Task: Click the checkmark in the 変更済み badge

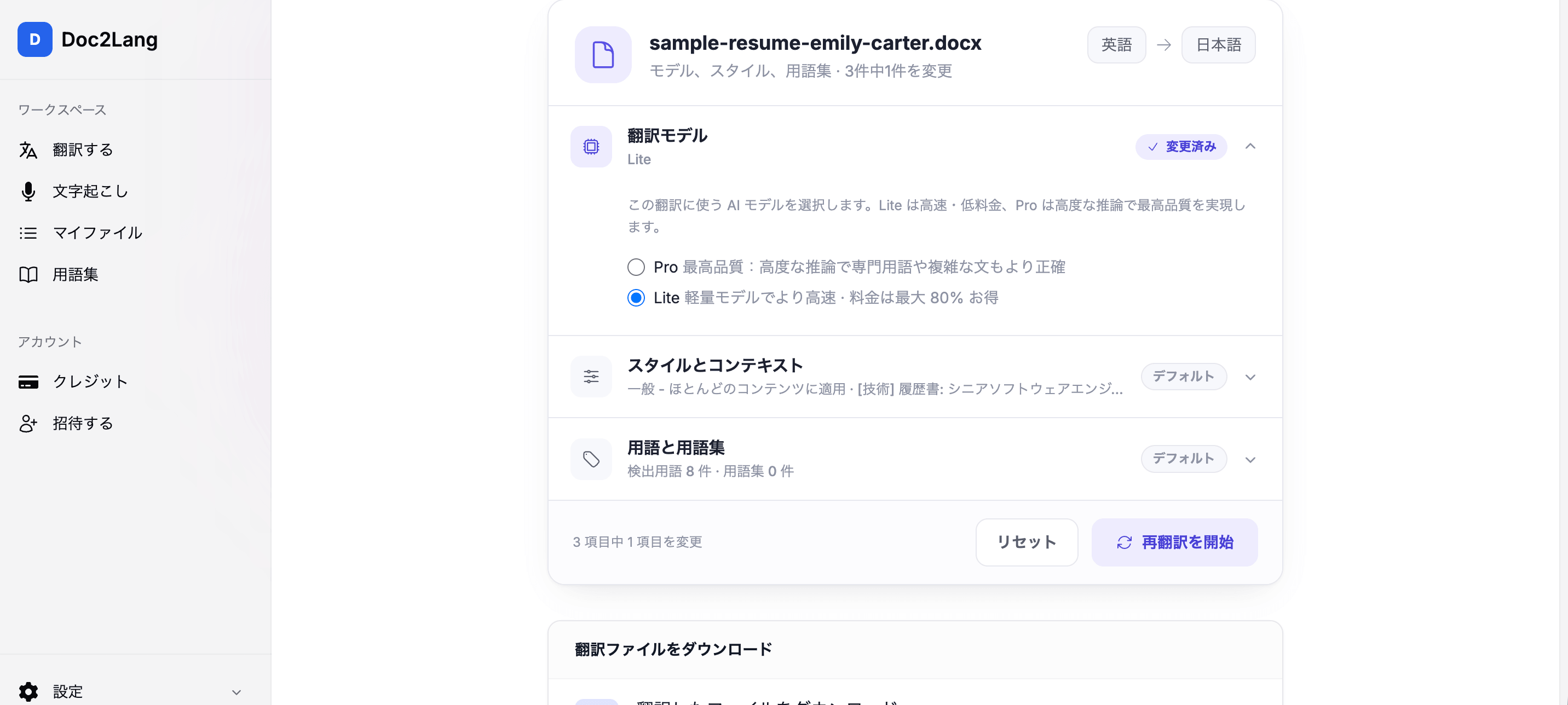Action: 1152,147
